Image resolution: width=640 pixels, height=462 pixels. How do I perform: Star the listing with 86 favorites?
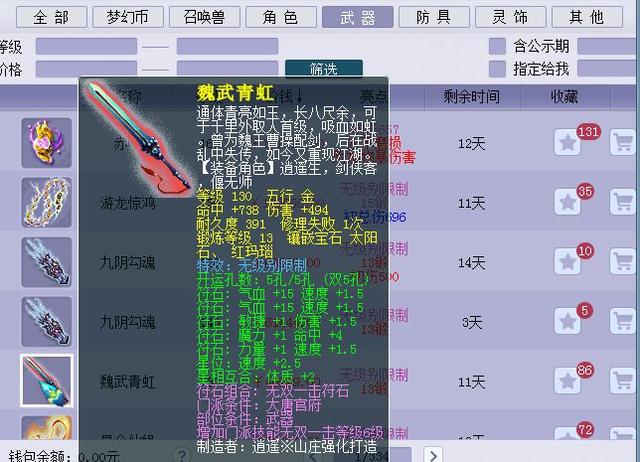click(x=568, y=381)
